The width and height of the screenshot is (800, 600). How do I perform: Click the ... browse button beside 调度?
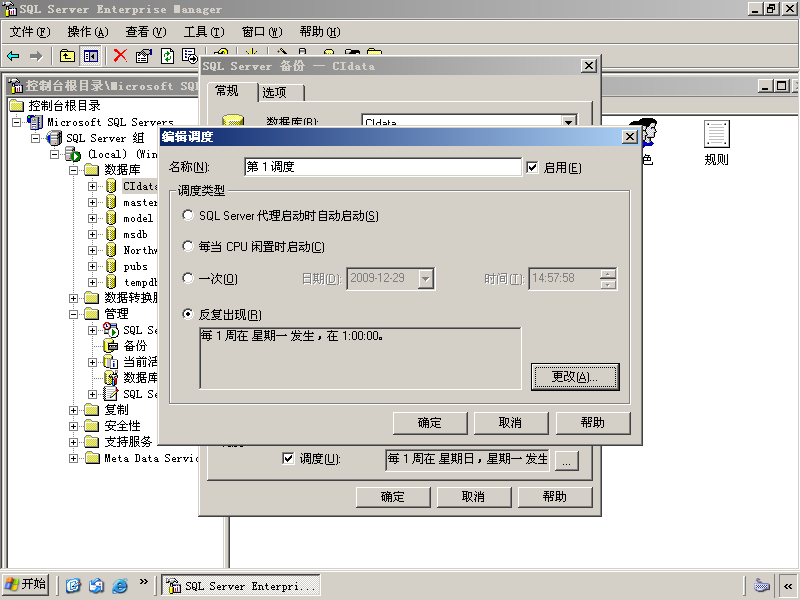click(x=567, y=461)
